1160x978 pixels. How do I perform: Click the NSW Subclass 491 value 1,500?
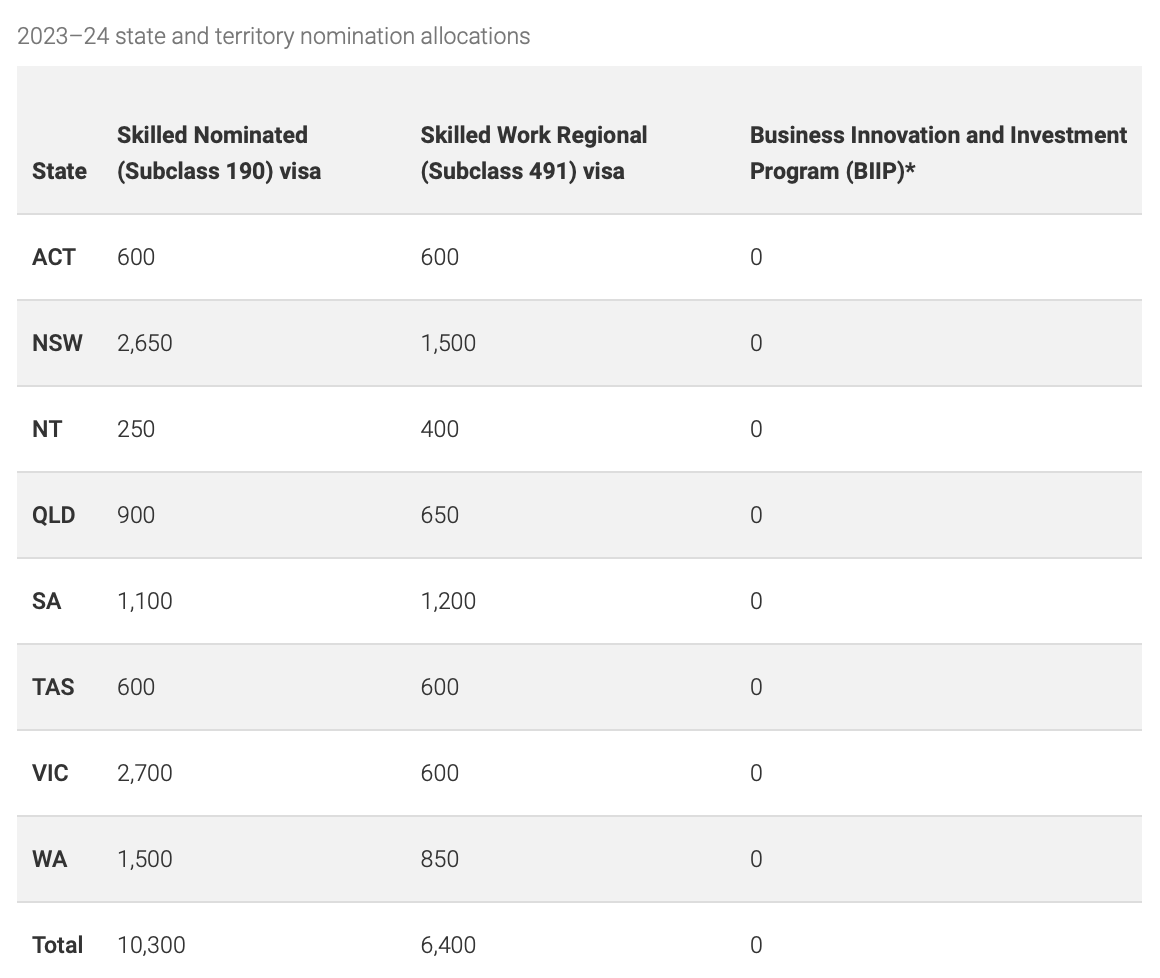tap(448, 343)
